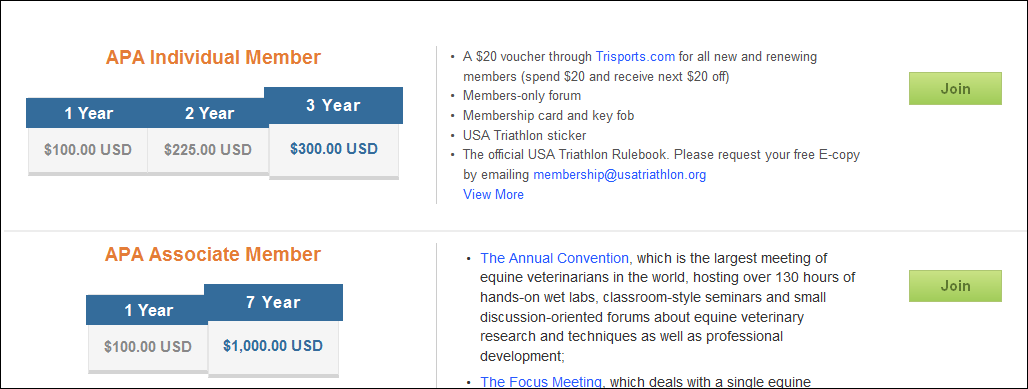The height and width of the screenshot is (389, 1028).
Task: Open the Trisports.com link
Action: pos(635,56)
